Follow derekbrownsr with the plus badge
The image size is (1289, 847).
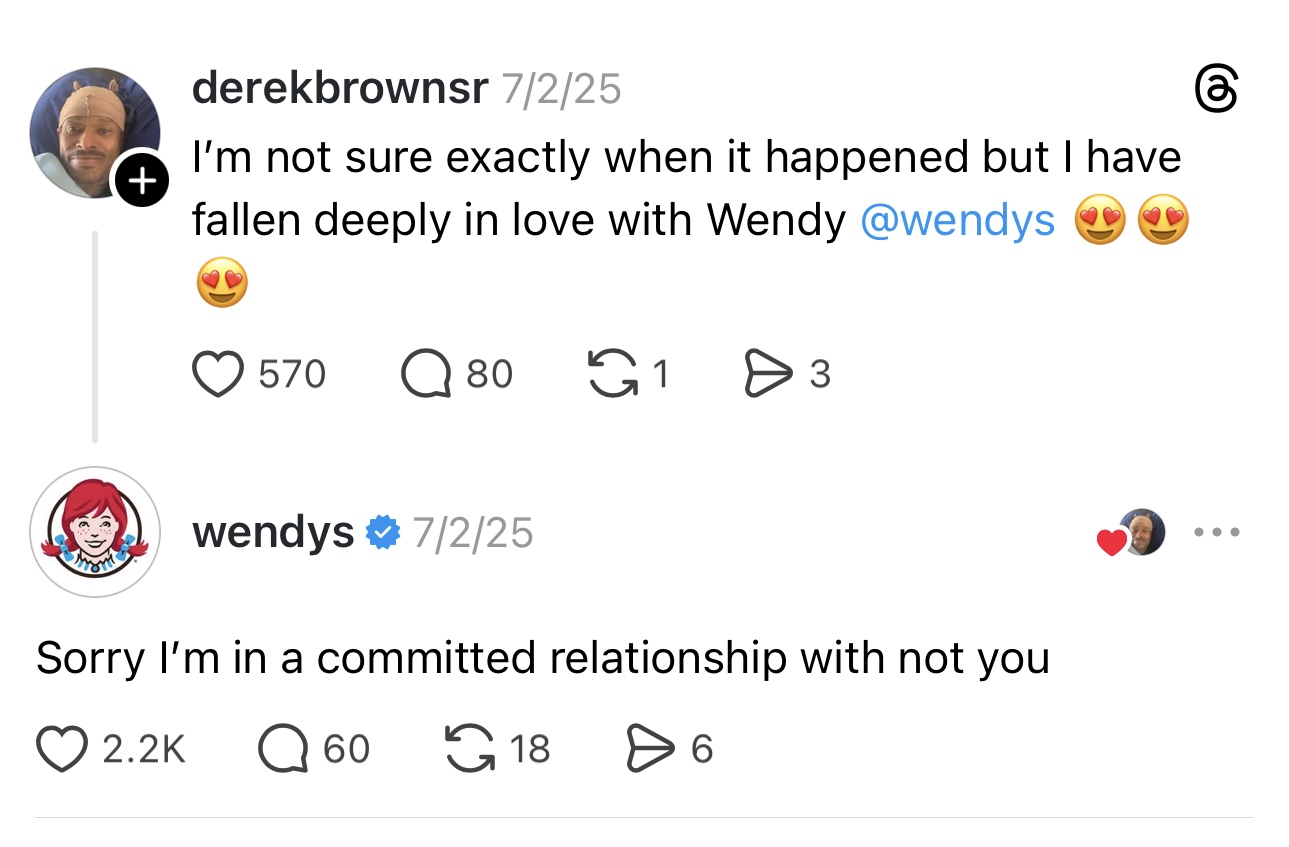[x=143, y=181]
